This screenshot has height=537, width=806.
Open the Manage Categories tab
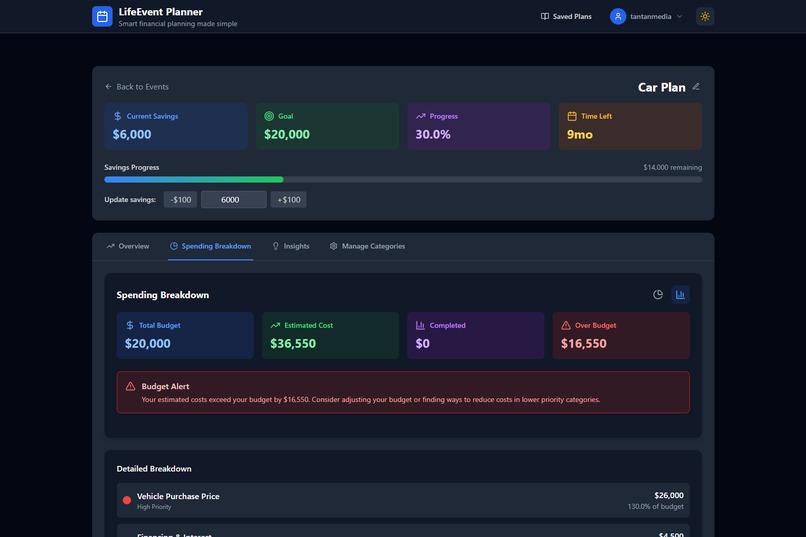pyautogui.click(x=368, y=246)
